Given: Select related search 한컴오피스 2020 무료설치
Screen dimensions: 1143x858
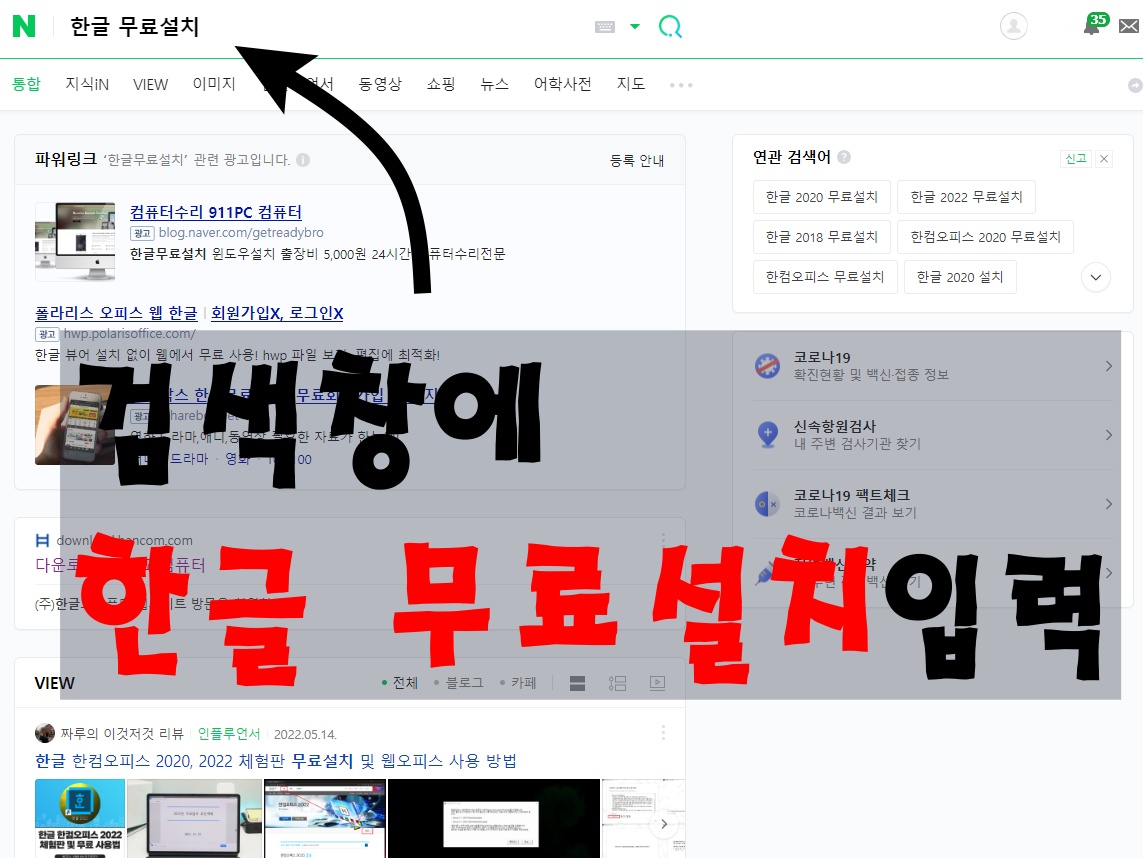Looking at the screenshot, I should tap(986, 237).
